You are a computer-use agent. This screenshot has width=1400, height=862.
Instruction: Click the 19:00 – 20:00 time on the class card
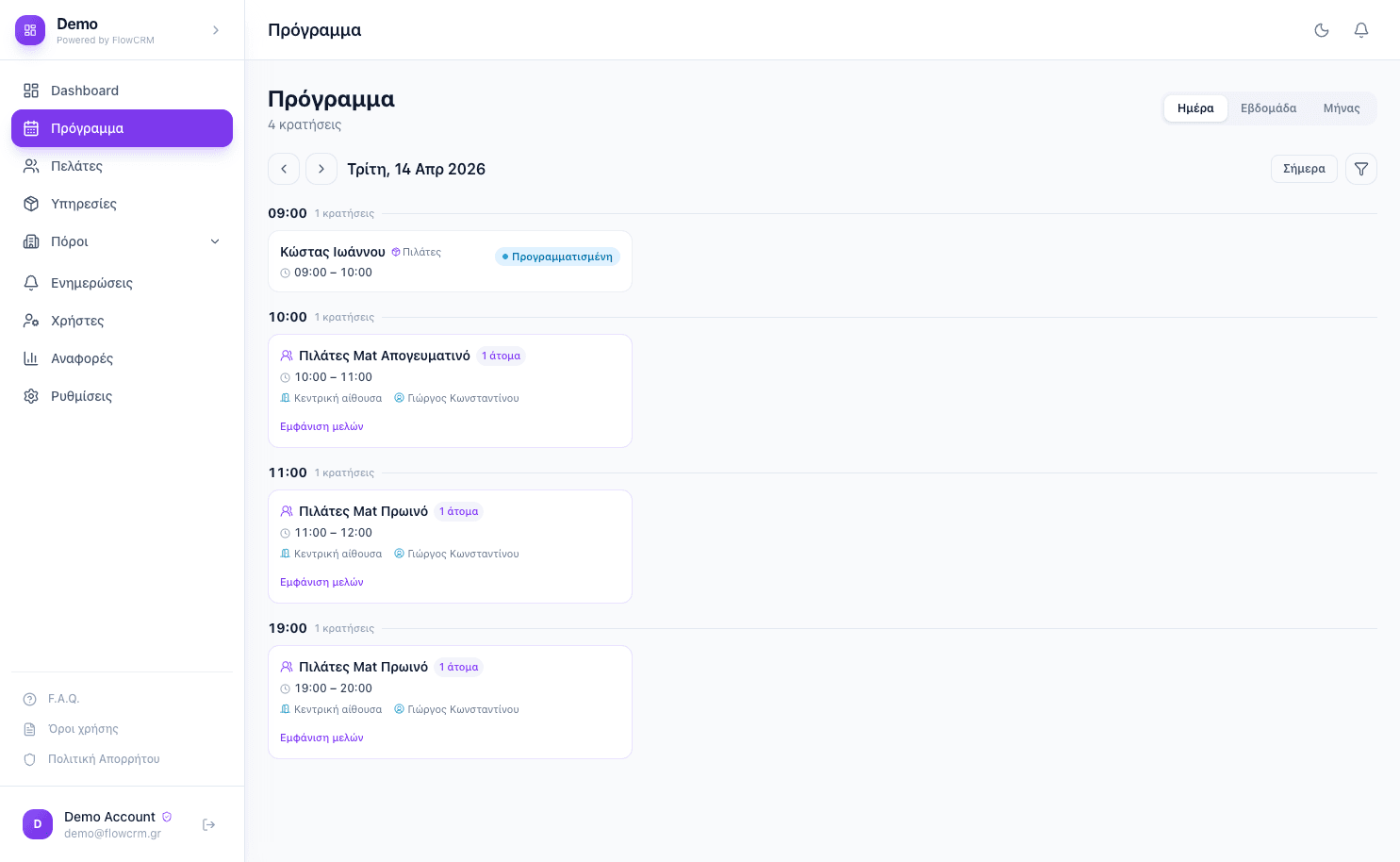333,688
